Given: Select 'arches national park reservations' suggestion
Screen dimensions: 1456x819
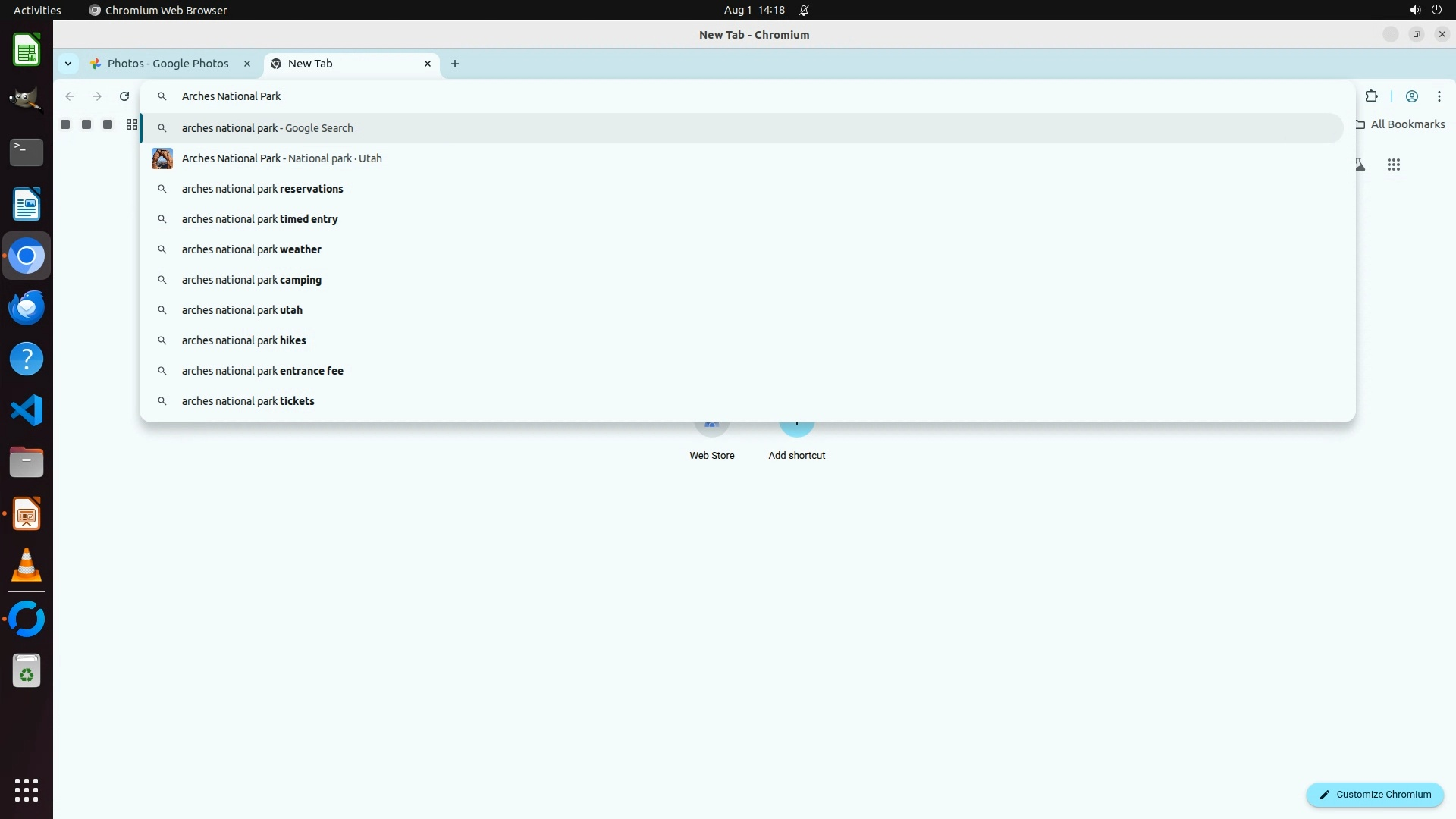Looking at the screenshot, I should [262, 189].
